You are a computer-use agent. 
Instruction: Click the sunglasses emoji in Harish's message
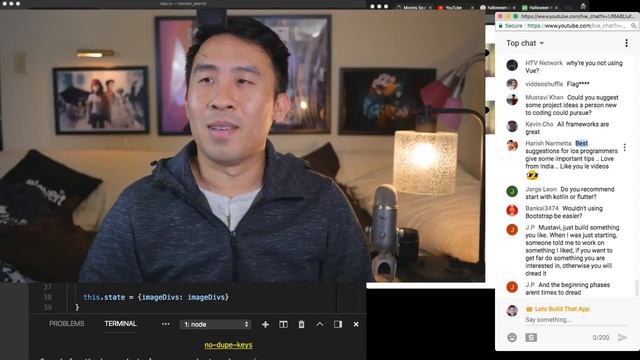click(532, 176)
